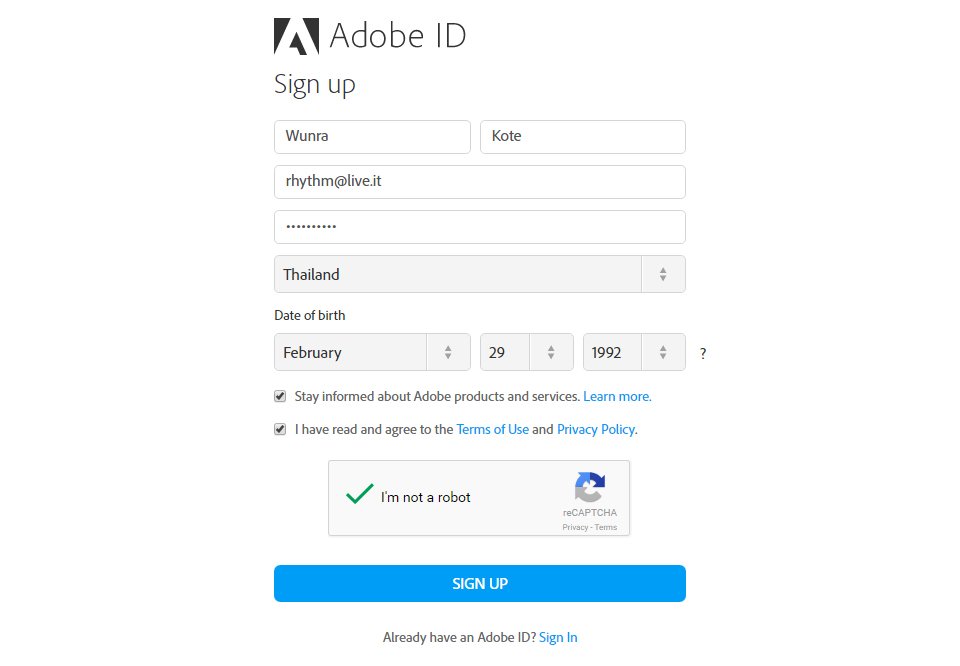Open the Privacy Policy link
960x666 pixels.
[596, 429]
